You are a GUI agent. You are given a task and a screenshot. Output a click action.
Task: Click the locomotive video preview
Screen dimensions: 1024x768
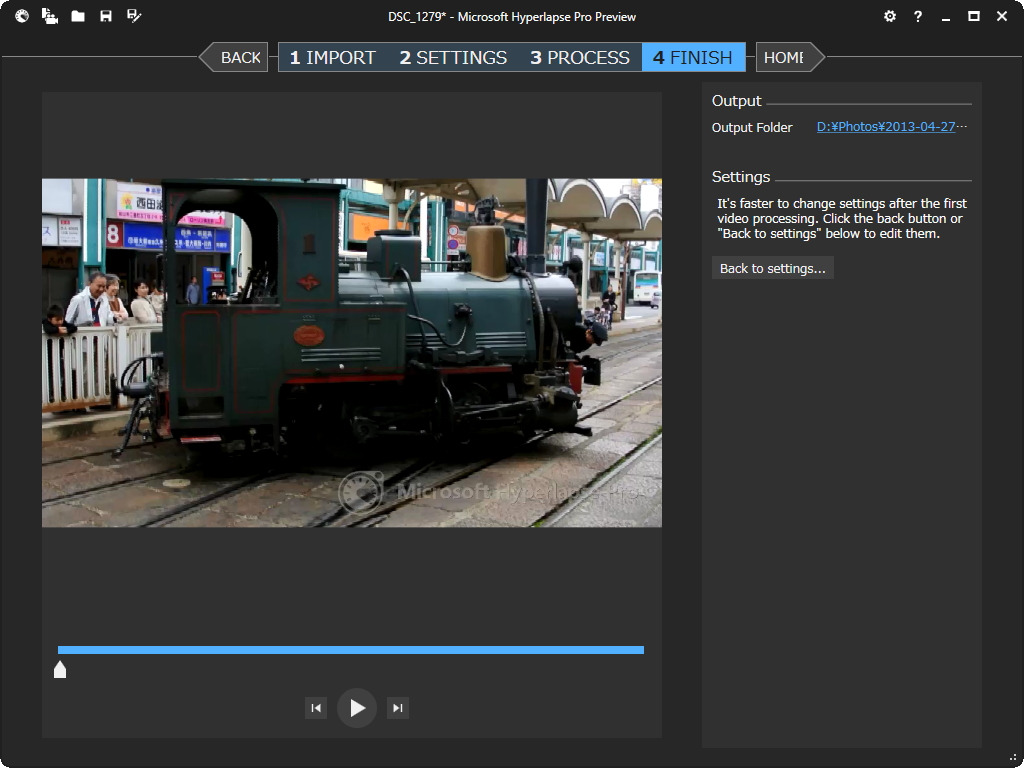point(352,352)
